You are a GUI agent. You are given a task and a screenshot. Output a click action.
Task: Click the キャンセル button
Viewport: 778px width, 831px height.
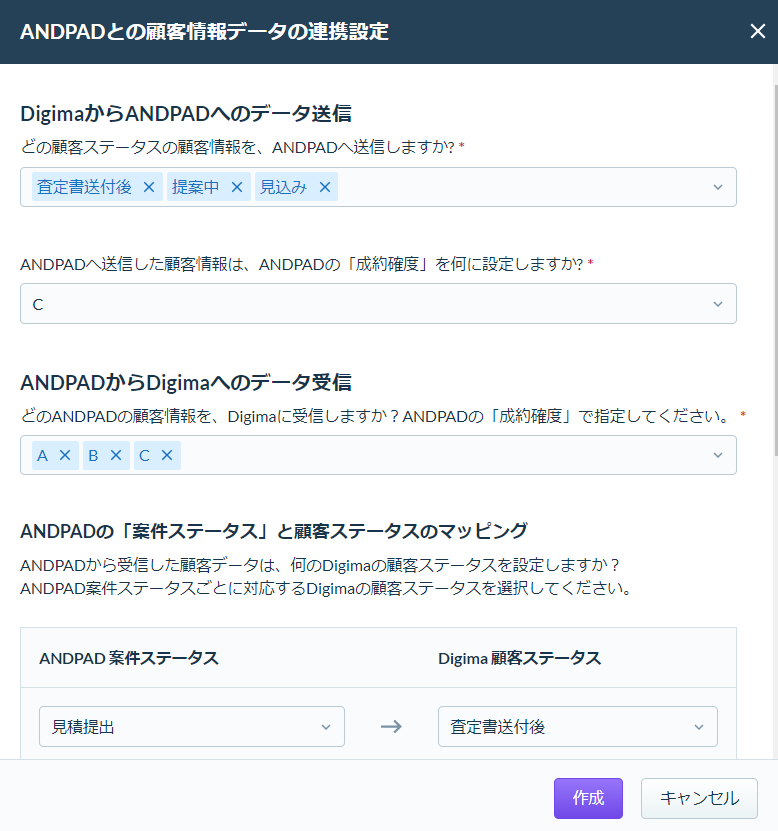pos(699,798)
